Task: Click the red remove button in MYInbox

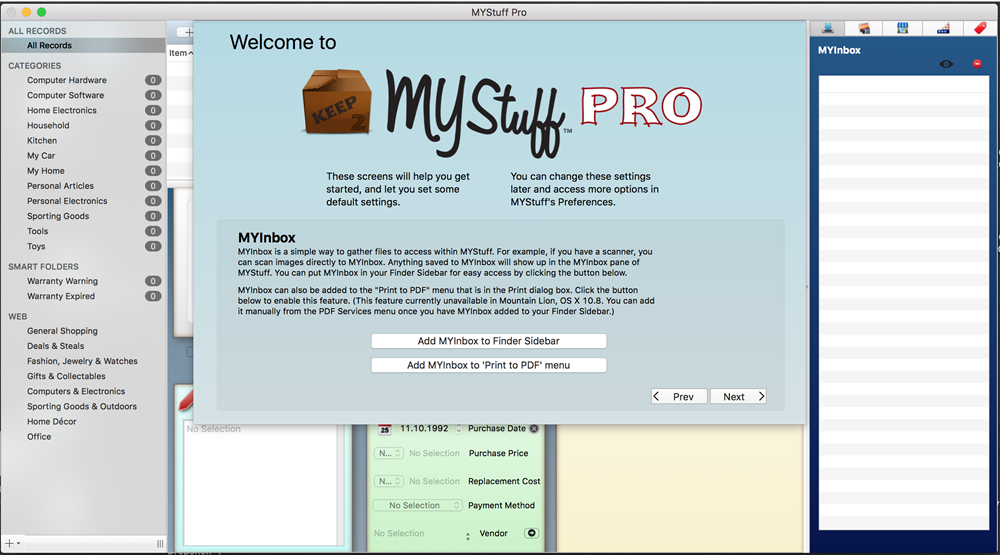Action: point(977,64)
